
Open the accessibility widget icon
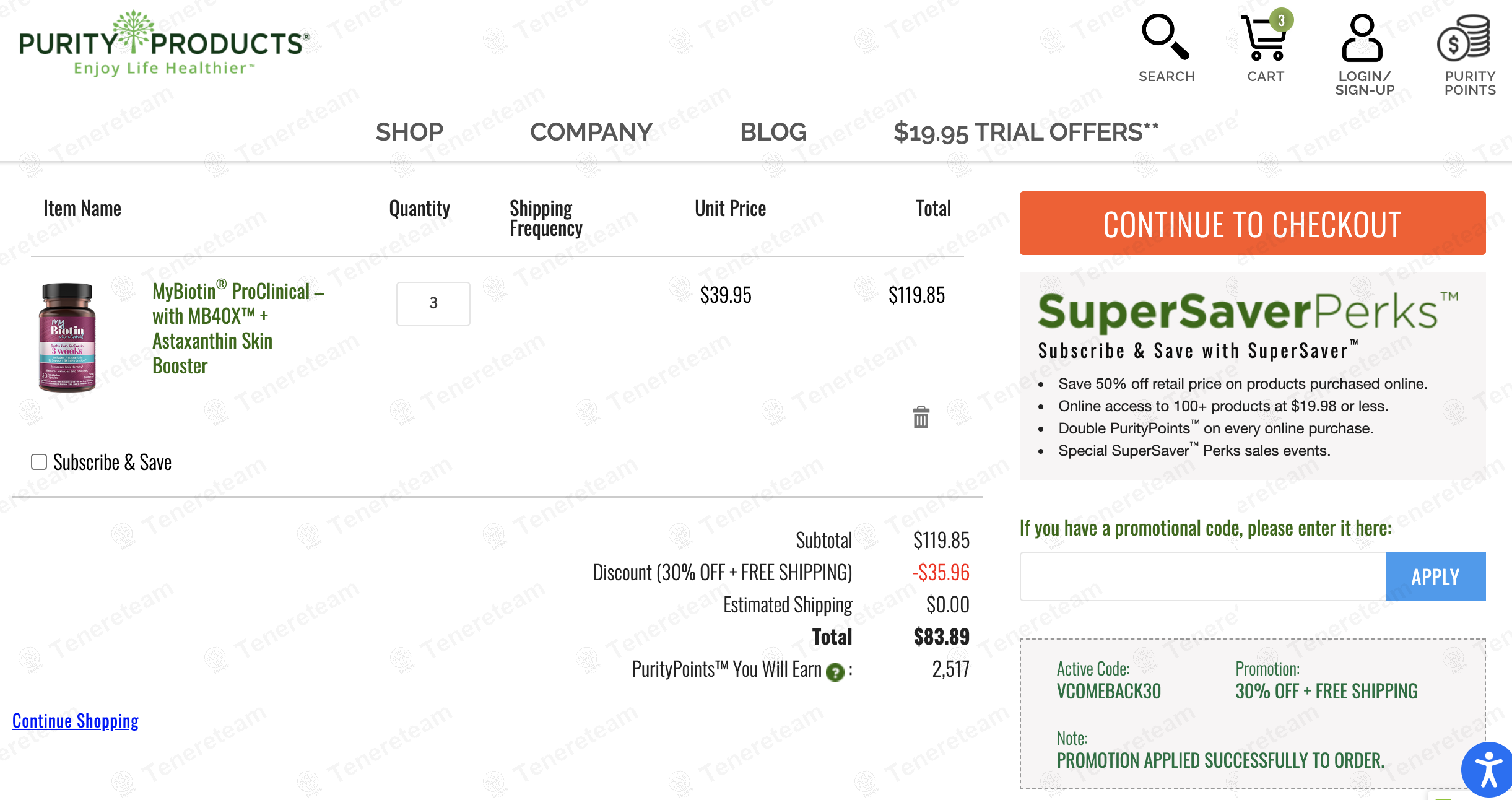click(x=1487, y=769)
